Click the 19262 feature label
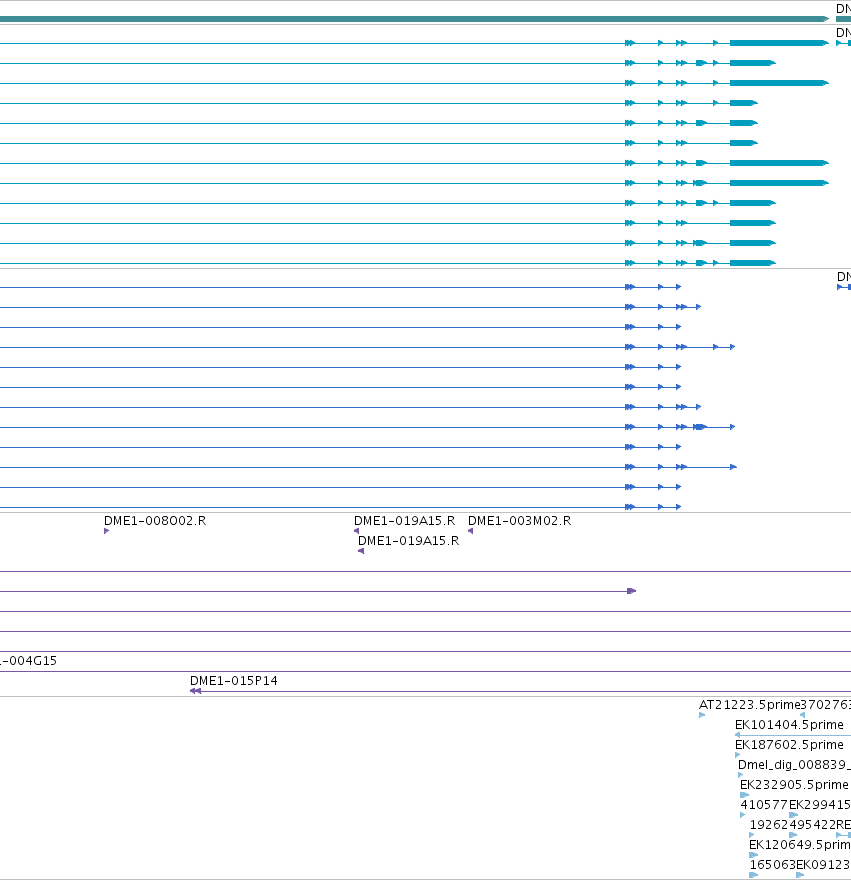Viewport: 851px width, 880px height. (769, 825)
